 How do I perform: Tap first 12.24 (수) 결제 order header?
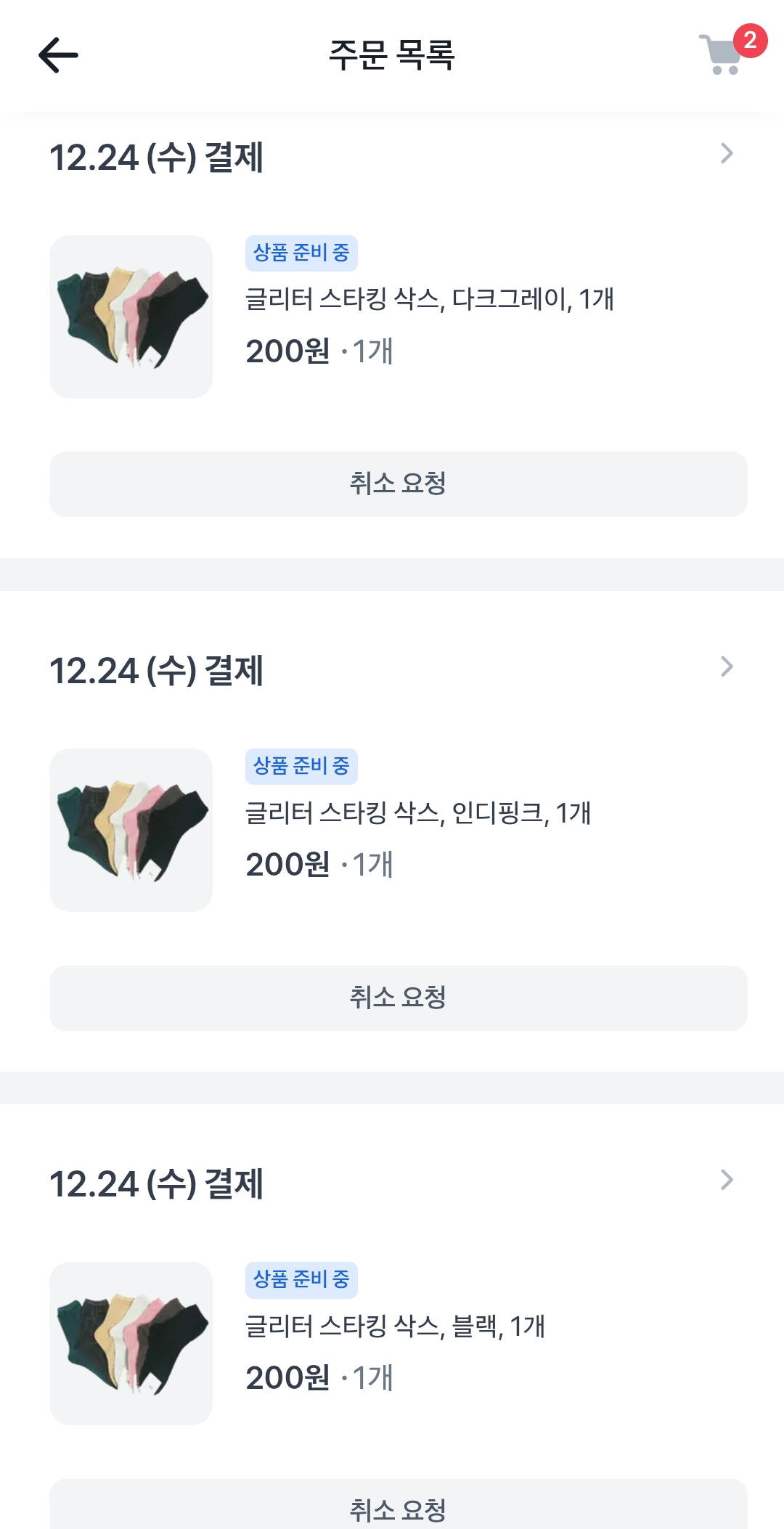pyautogui.click(x=156, y=158)
